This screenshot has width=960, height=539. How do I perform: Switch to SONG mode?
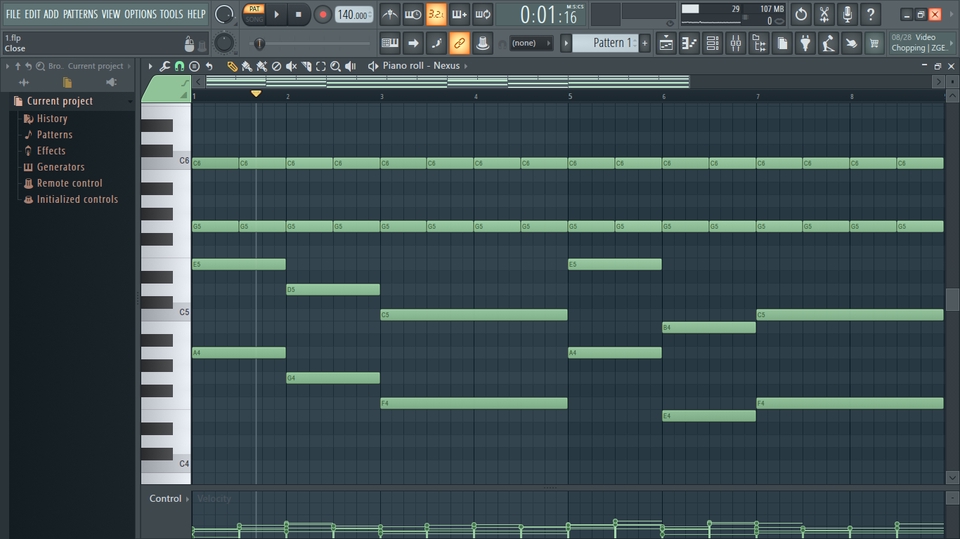click(x=254, y=19)
